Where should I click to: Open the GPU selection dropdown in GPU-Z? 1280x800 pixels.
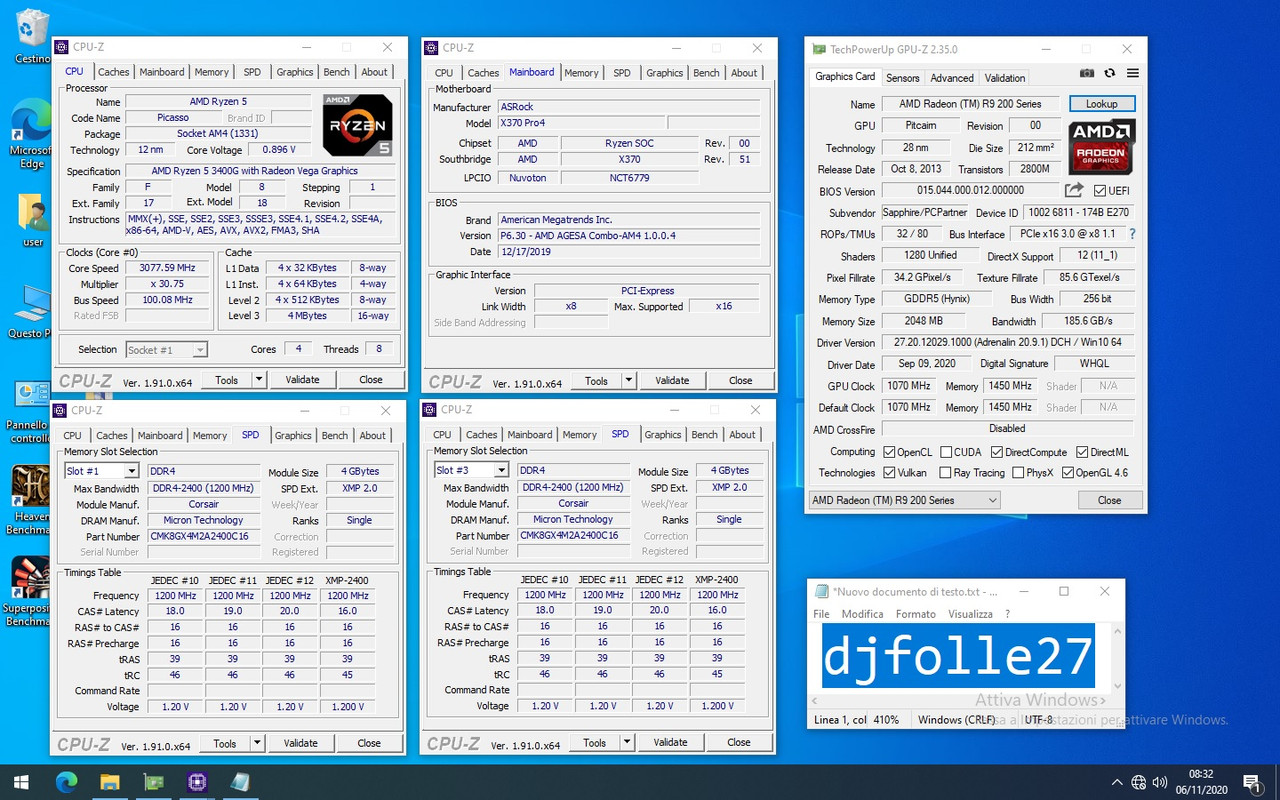[904, 500]
